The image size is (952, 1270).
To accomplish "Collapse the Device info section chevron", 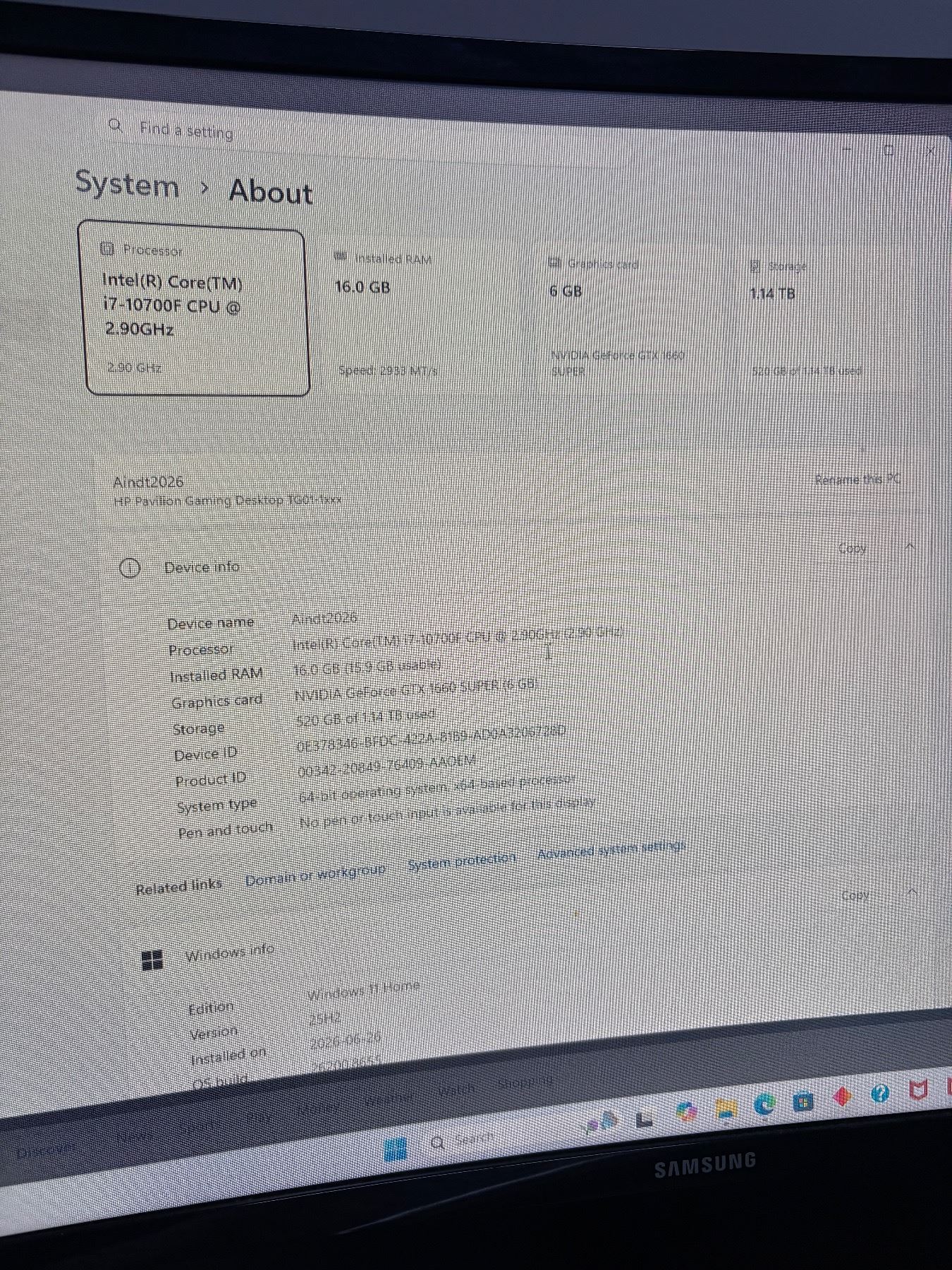I will pyautogui.click(x=910, y=546).
